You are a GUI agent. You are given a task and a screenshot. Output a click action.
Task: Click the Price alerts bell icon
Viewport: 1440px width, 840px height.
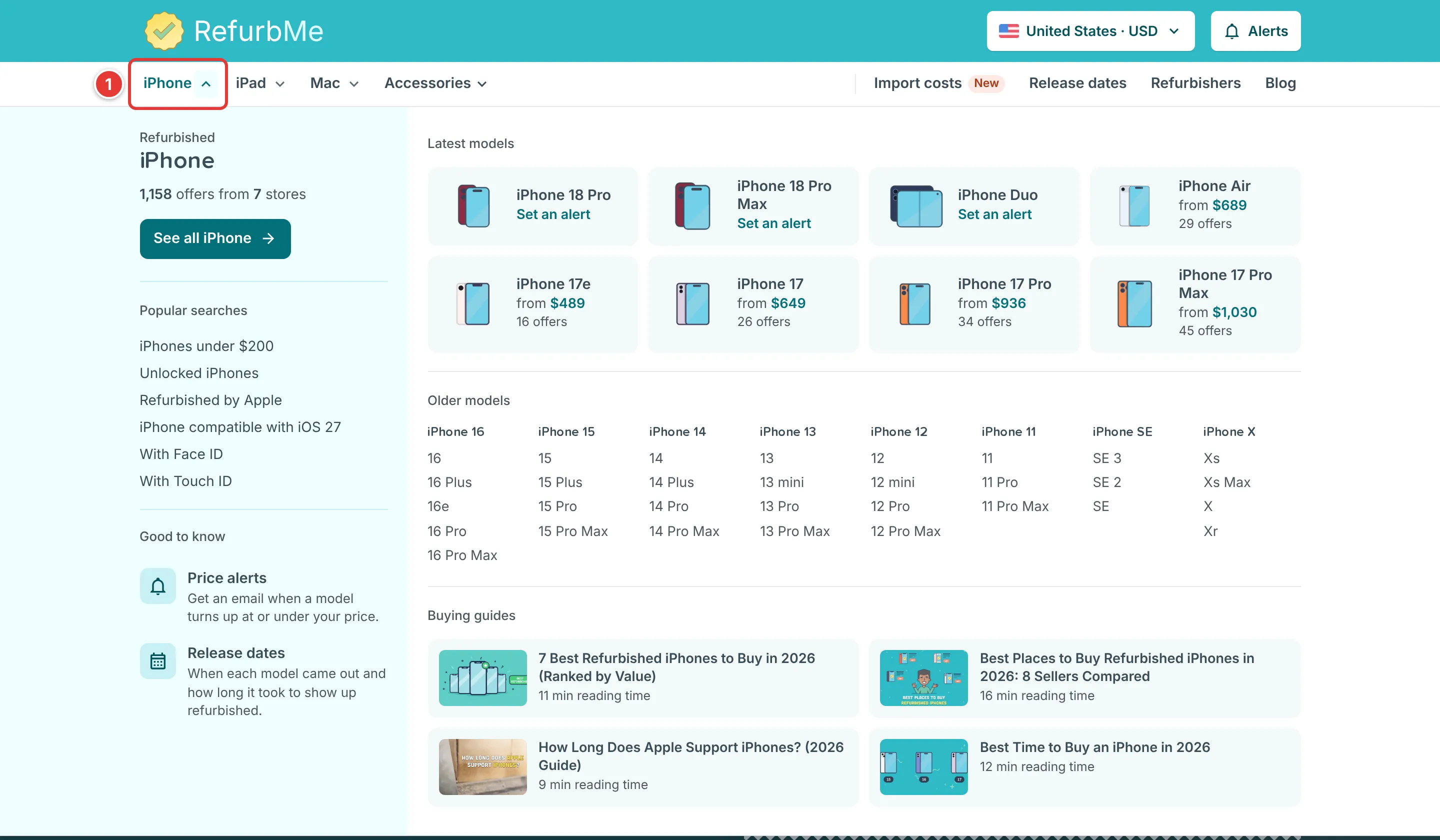(x=157, y=585)
